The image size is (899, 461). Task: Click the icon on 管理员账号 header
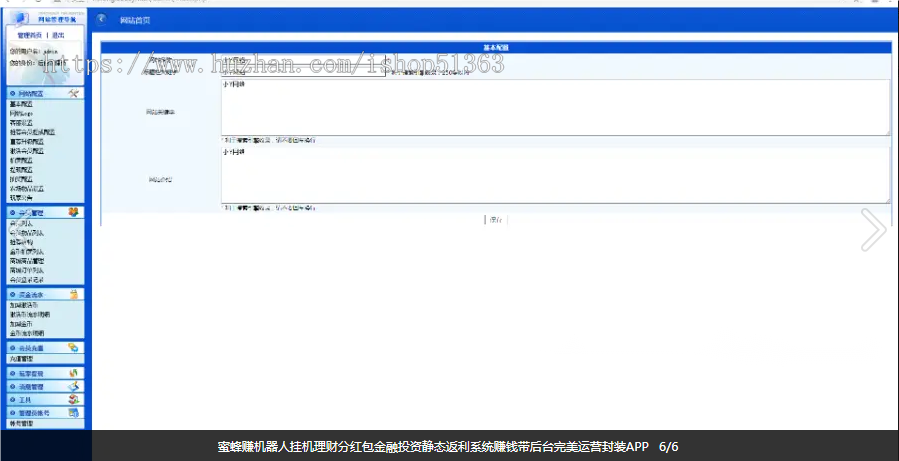point(73,413)
